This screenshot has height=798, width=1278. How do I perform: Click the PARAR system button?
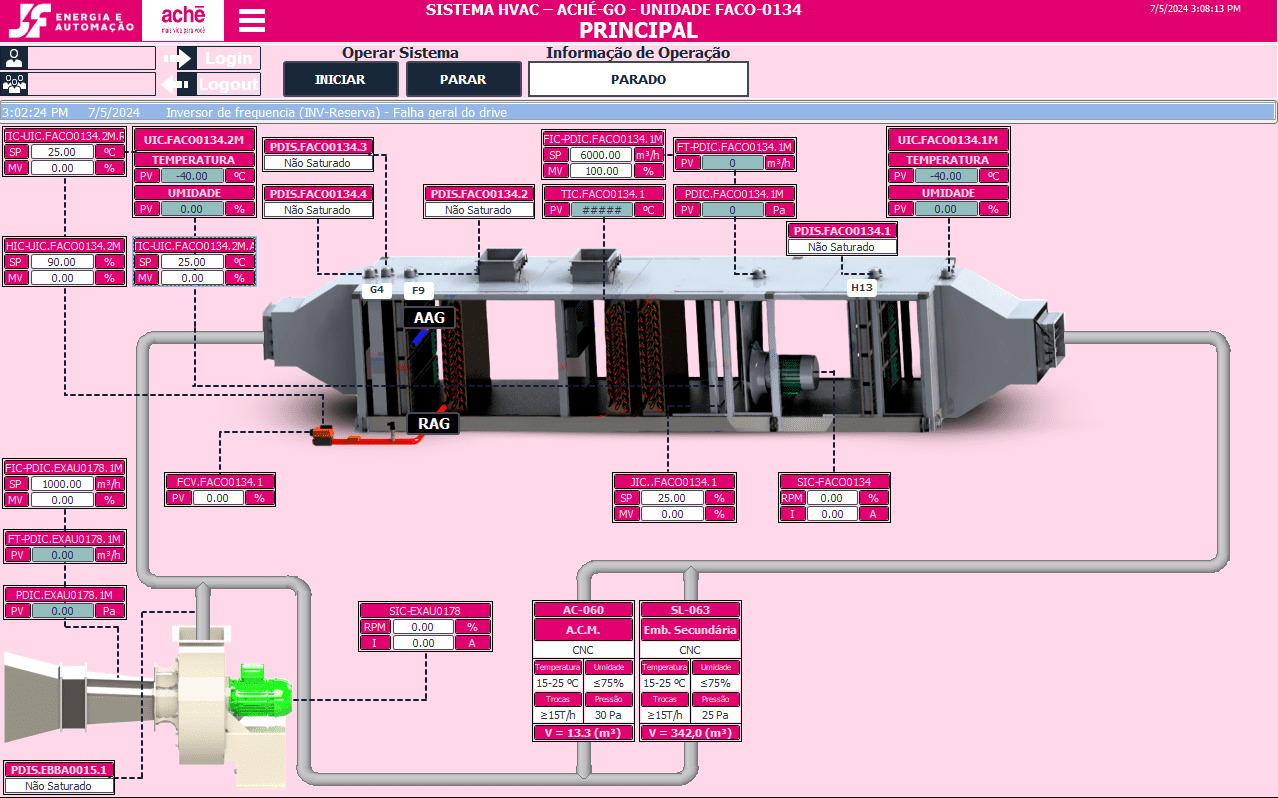pos(464,79)
